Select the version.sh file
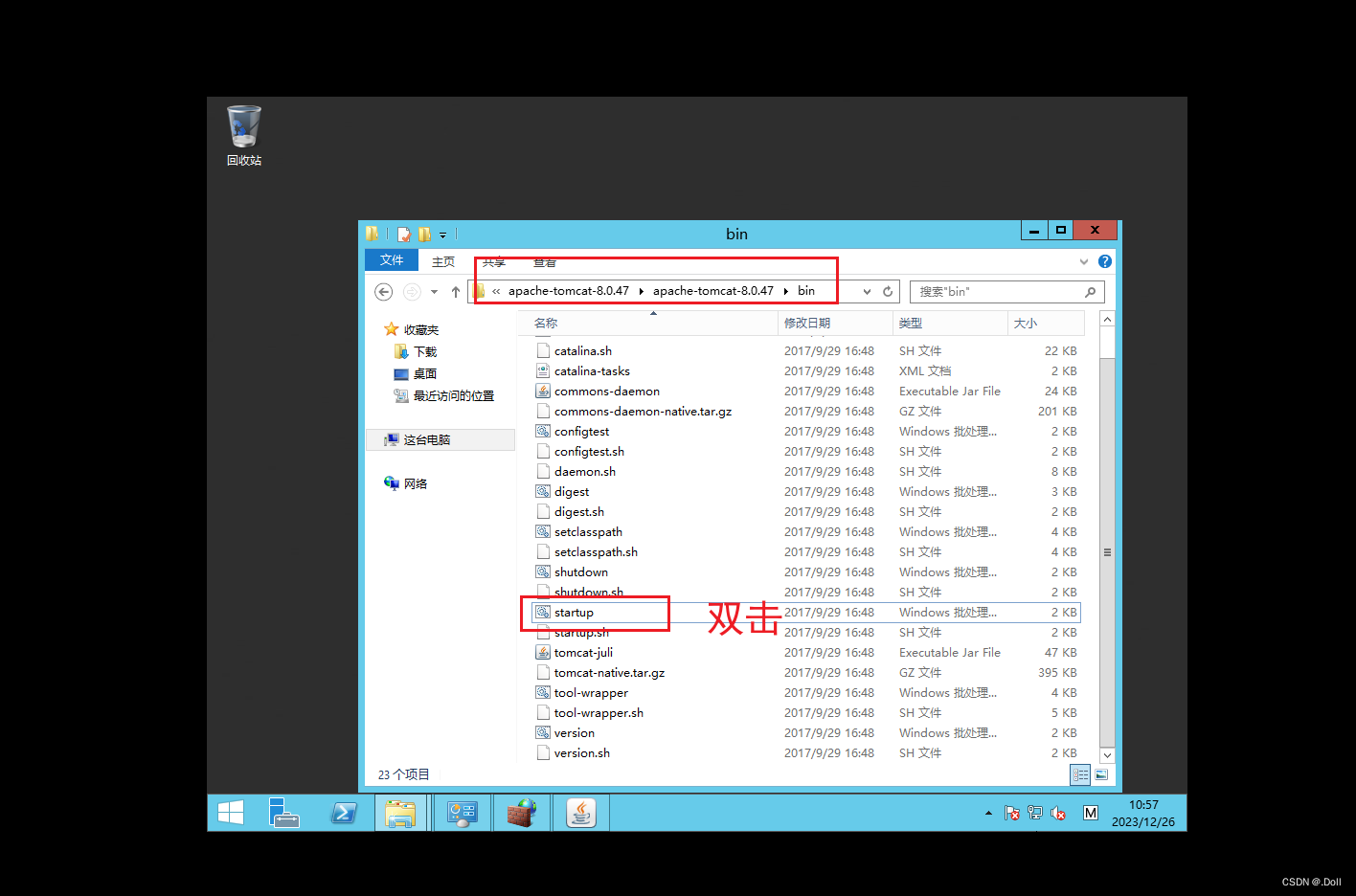 [x=582, y=753]
